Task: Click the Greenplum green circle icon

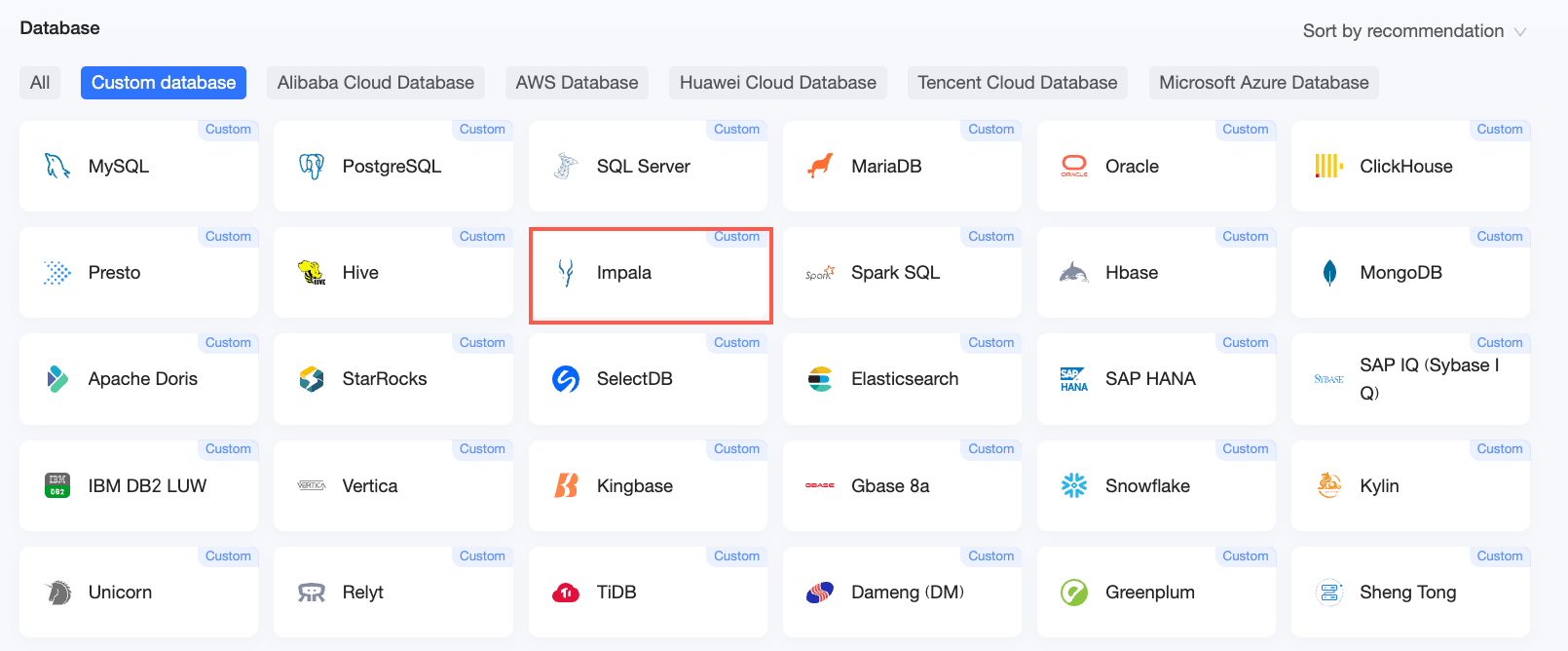Action: (1074, 593)
